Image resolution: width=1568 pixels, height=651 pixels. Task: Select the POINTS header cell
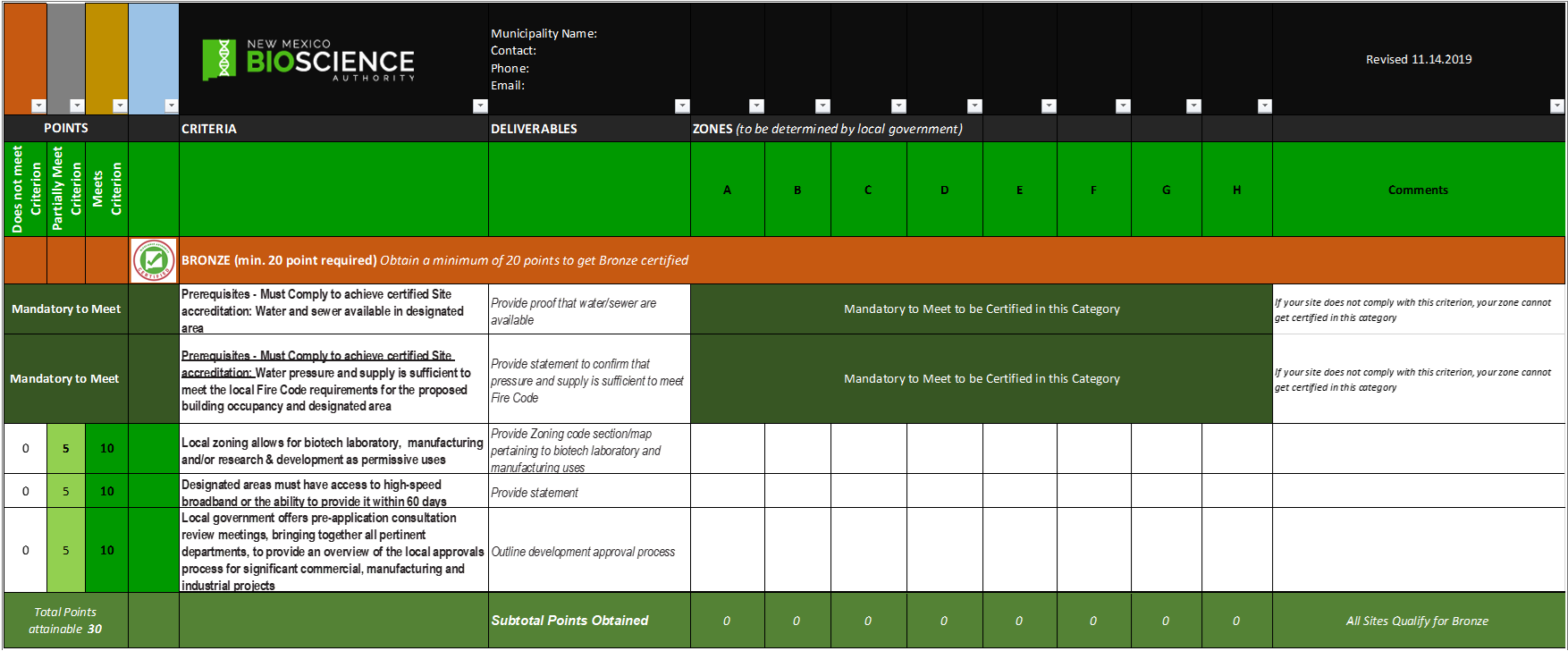point(66,128)
